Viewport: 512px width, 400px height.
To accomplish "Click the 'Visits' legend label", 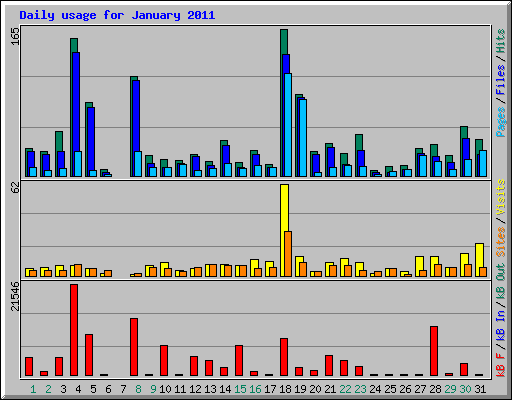I will (x=501, y=198).
